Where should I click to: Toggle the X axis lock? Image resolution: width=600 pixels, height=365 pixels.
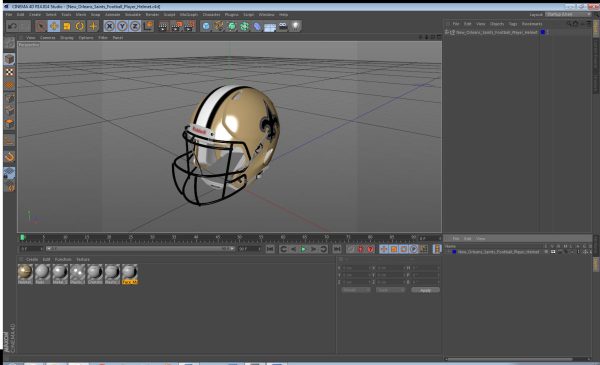pyautogui.click(x=109, y=26)
